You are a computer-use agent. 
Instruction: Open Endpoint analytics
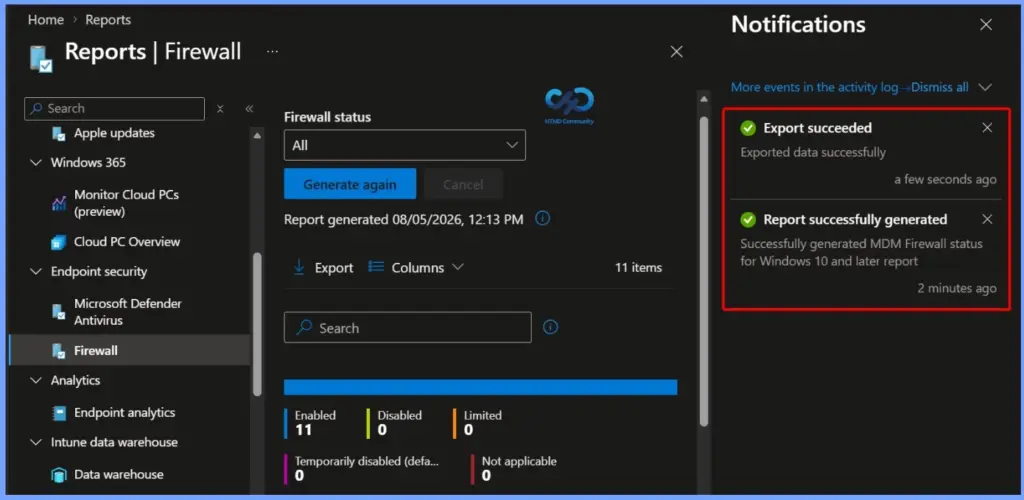124,413
